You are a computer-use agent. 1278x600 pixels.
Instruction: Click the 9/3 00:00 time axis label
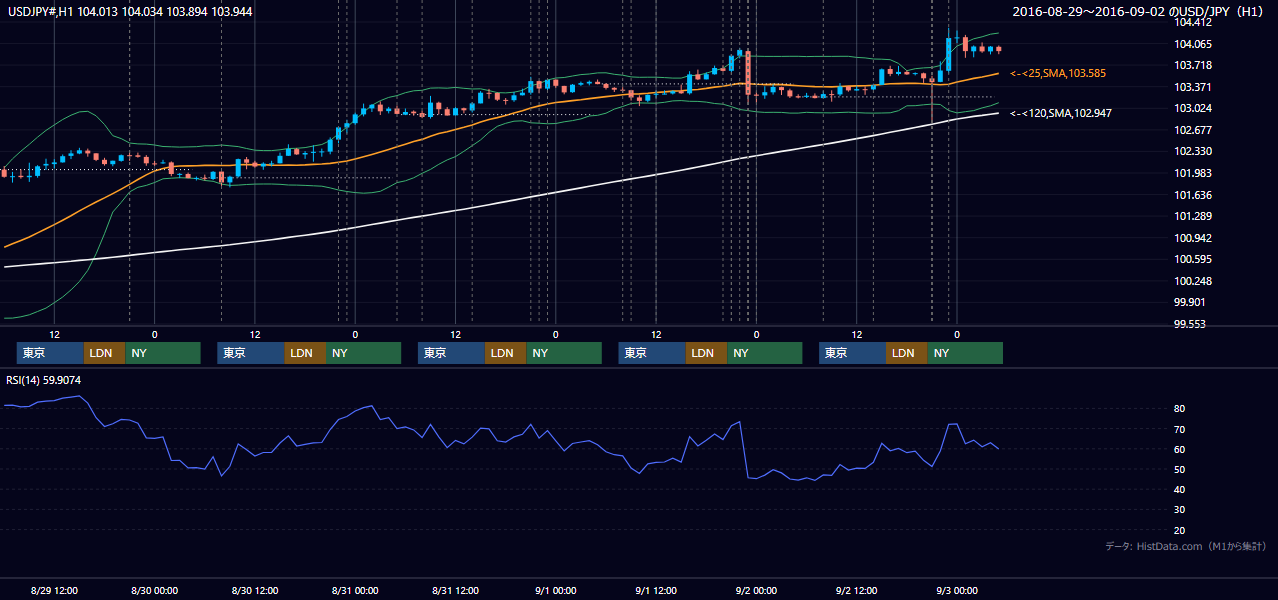tap(957, 590)
